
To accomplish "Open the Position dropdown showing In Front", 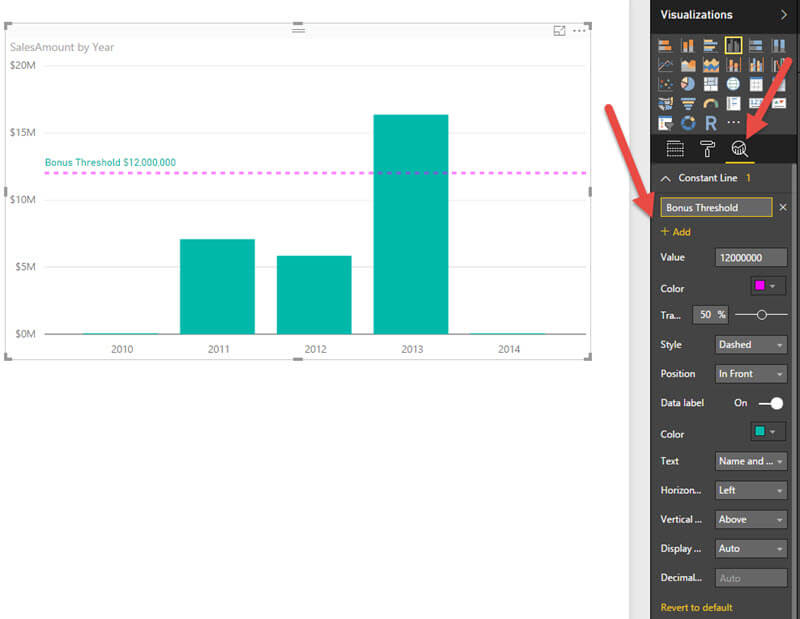I will [x=751, y=374].
